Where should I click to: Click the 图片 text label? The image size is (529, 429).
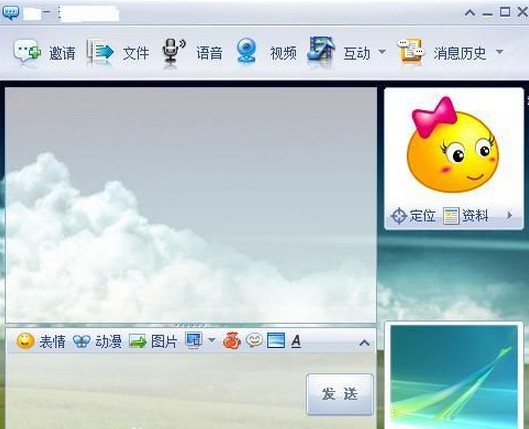[x=164, y=342]
